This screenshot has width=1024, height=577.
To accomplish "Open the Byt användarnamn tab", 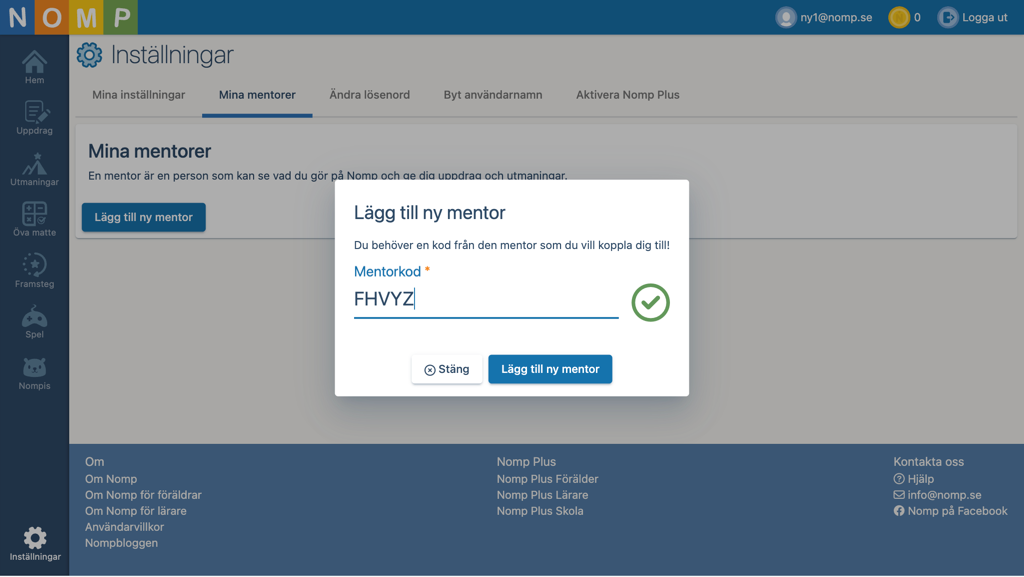I will pos(493,95).
